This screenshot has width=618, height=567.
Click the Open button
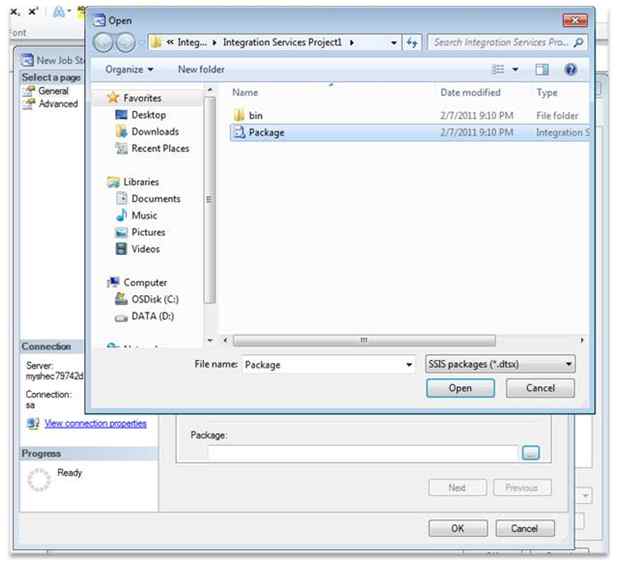(460, 388)
